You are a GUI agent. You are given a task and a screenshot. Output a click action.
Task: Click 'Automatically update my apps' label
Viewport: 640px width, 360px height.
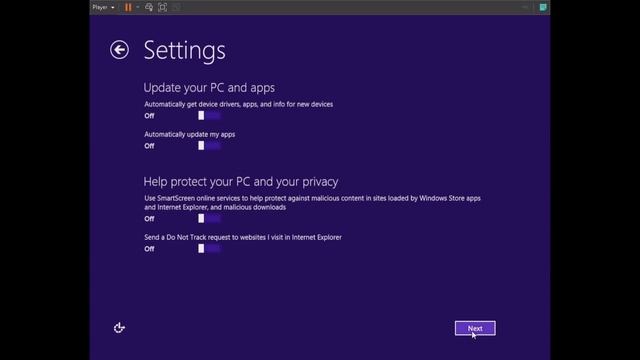(189, 134)
